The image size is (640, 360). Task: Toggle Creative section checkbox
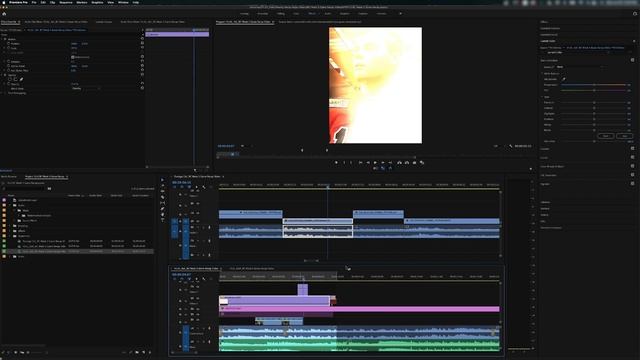point(632,149)
